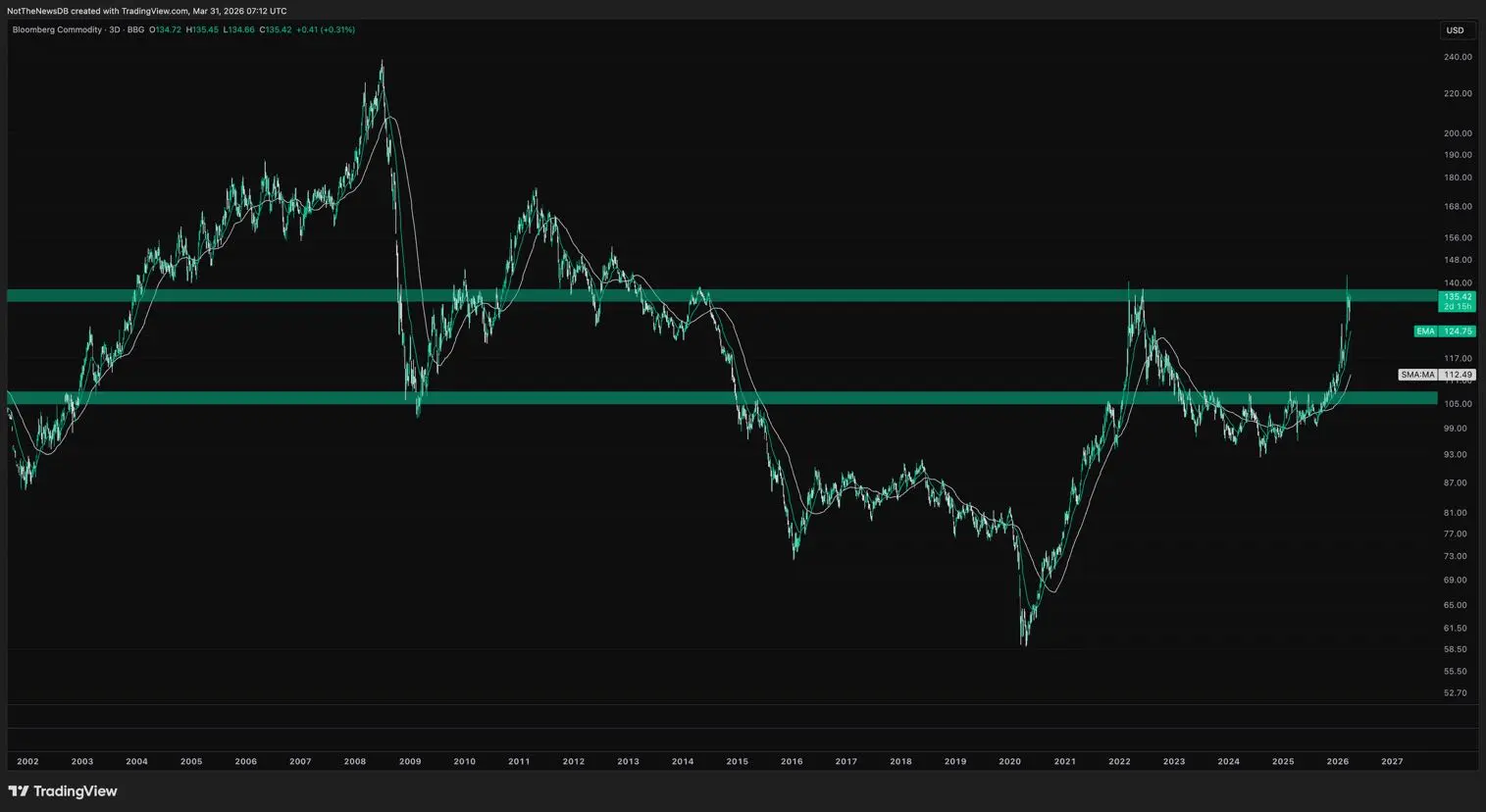Click the open value O134.72

point(165,30)
